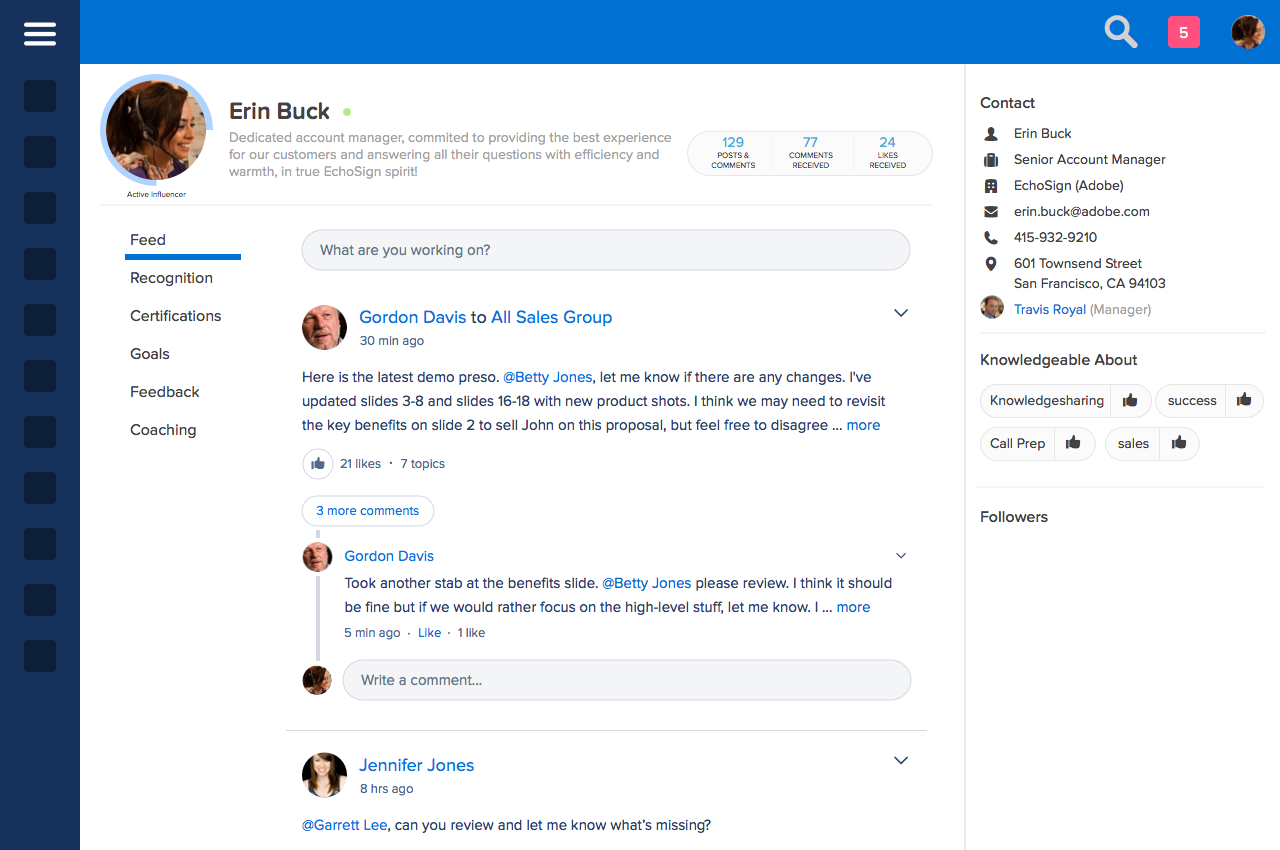Click the 'Write a comment...' field
Viewport: 1280px width, 850px height.
coord(627,680)
